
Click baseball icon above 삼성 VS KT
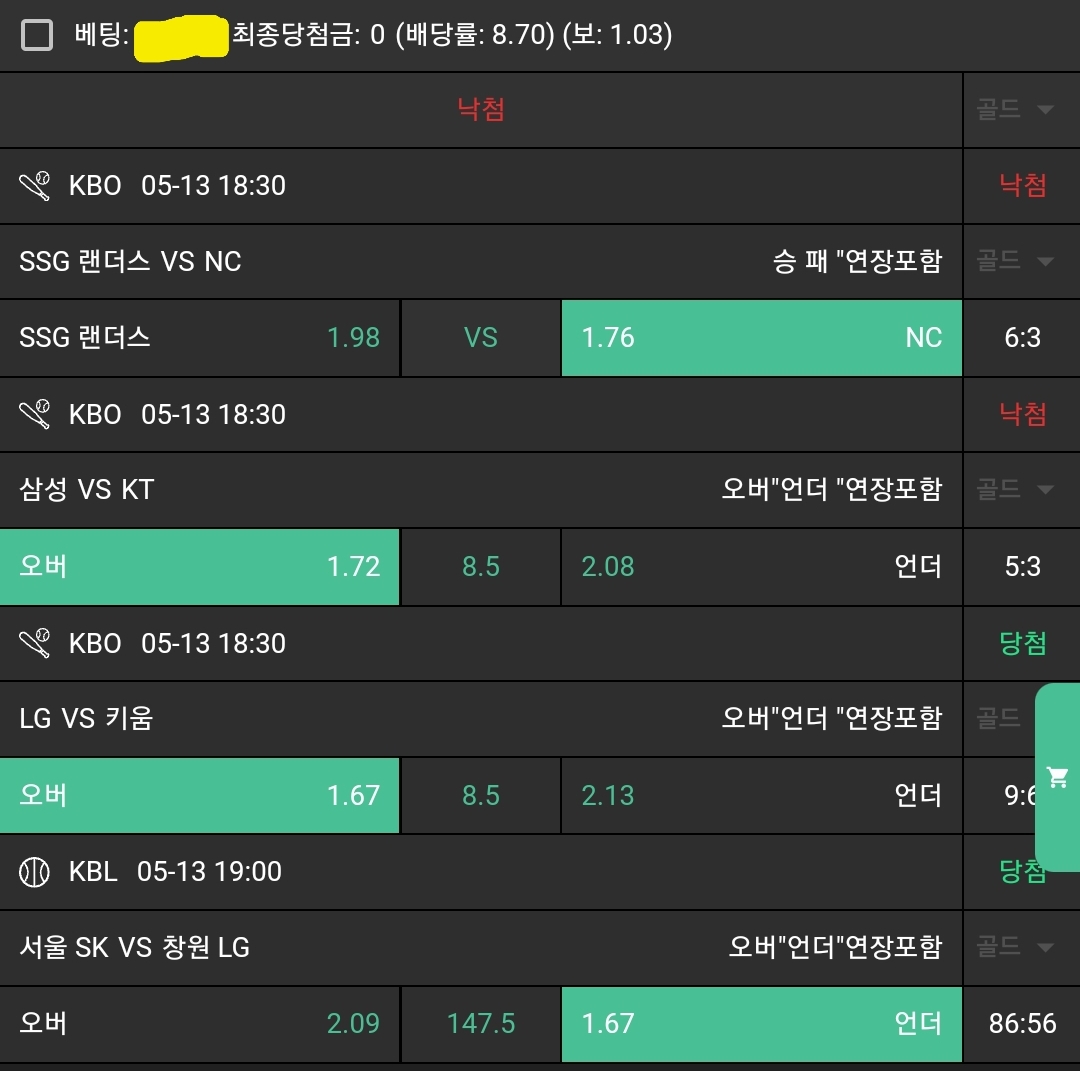point(35,414)
